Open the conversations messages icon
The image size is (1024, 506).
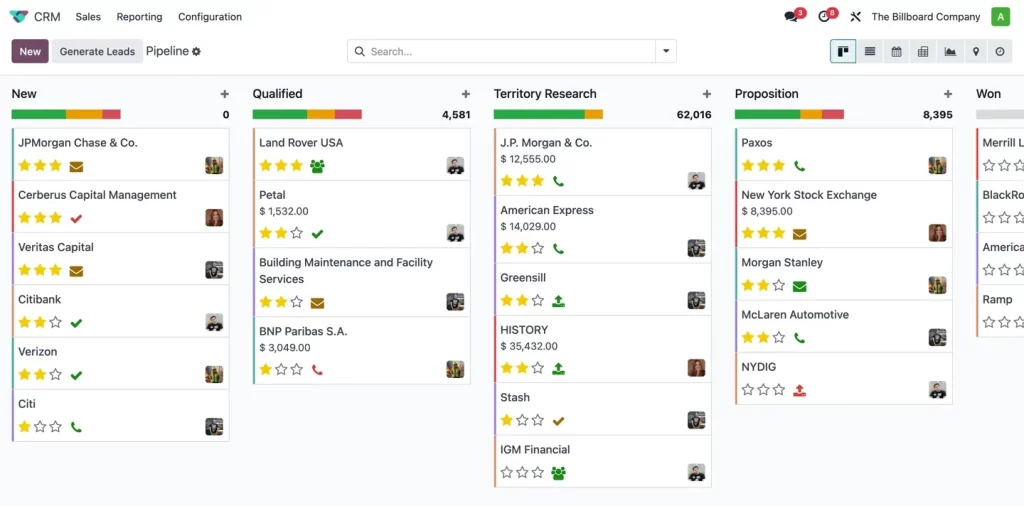(792, 16)
